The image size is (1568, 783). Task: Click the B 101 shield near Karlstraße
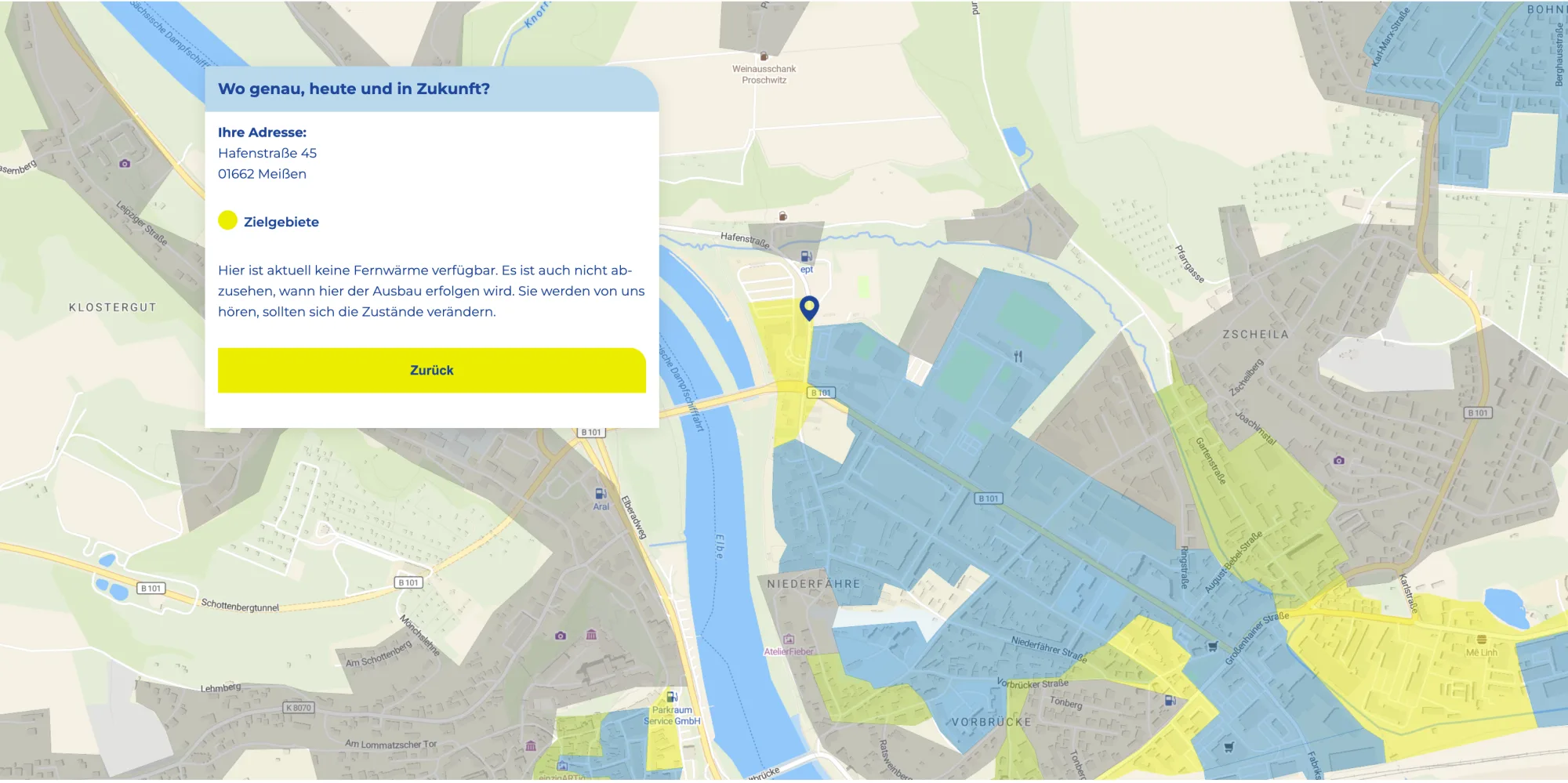[1478, 413]
